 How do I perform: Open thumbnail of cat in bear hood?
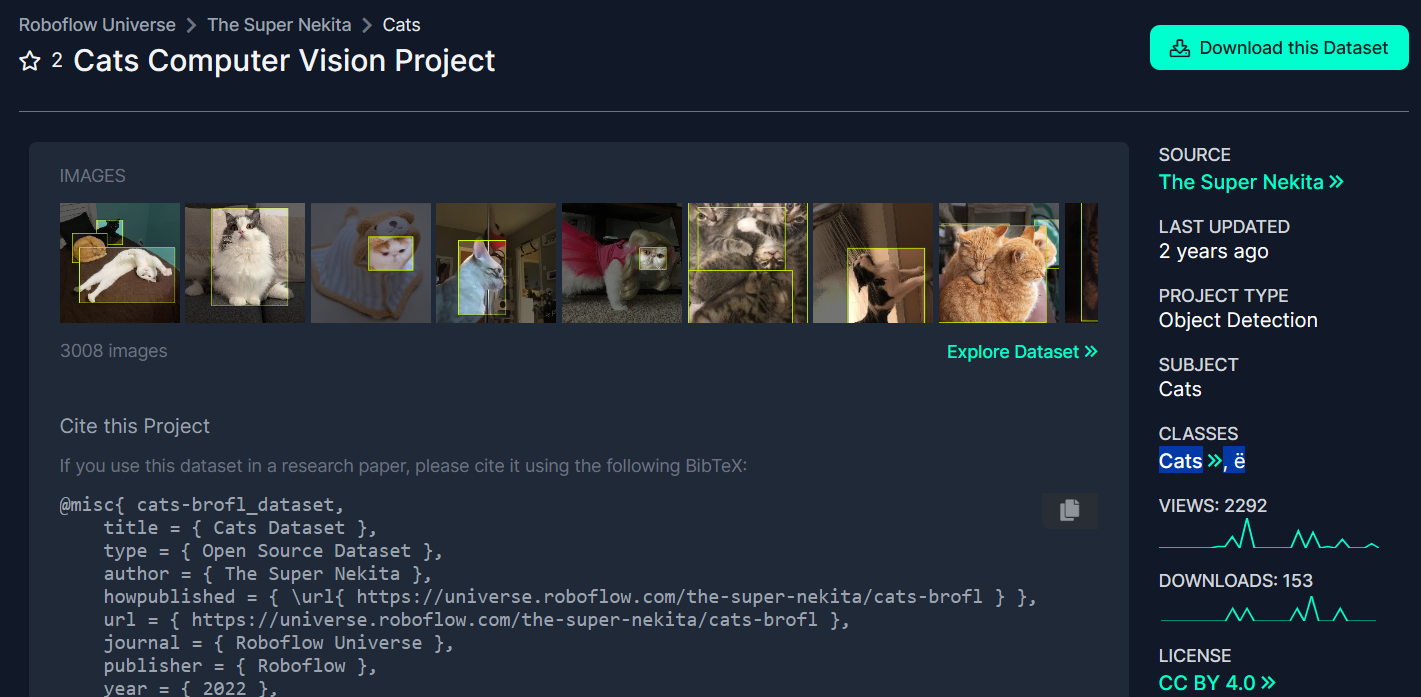(371, 263)
